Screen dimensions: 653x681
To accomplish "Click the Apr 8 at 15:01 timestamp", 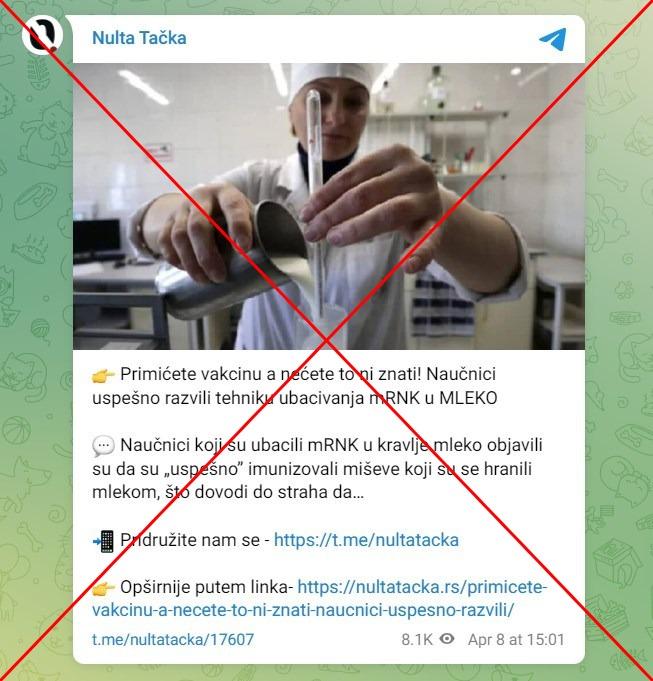I will pyautogui.click(x=516, y=639).
